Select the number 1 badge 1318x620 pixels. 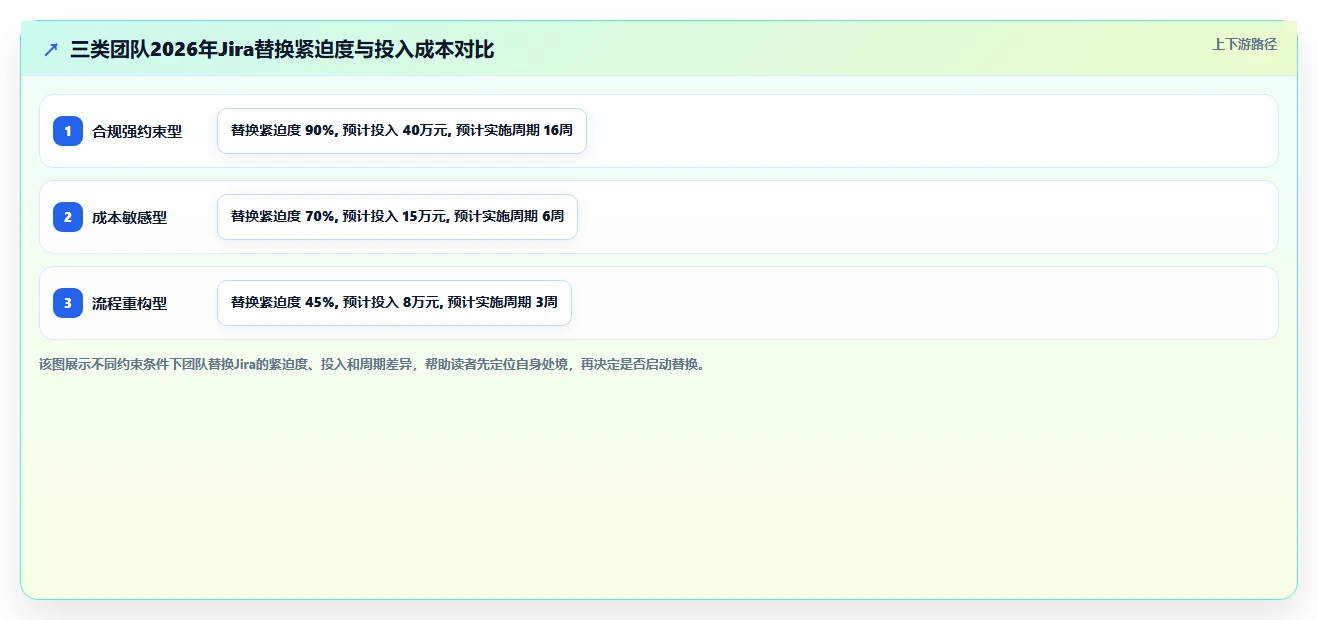[68, 131]
